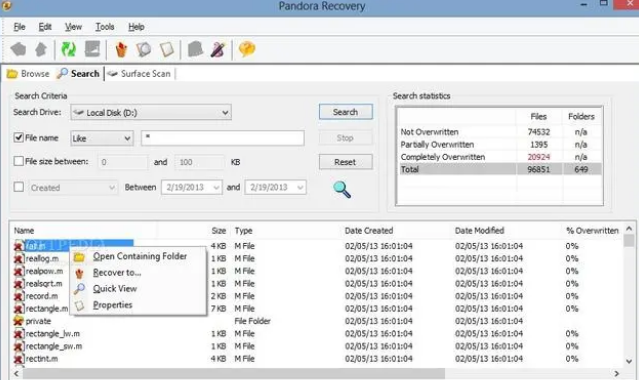Click the green refresh arrows toolbar icon

[x=68, y=49]
